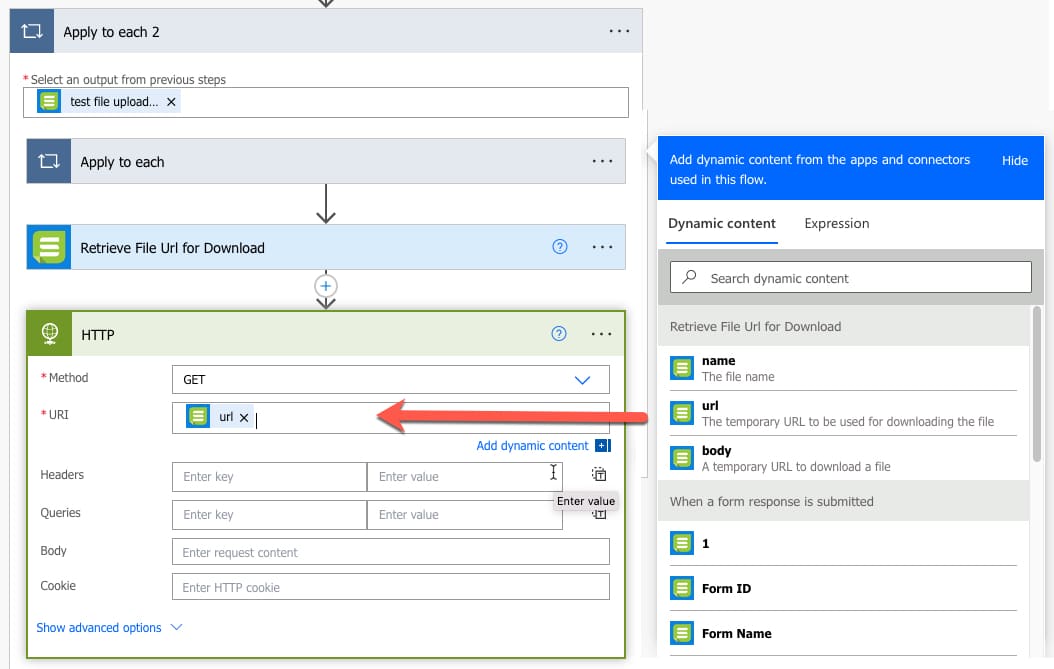Click the HTTP globe icon
This screenshot has width=1054, height=669.
(50, 333)
